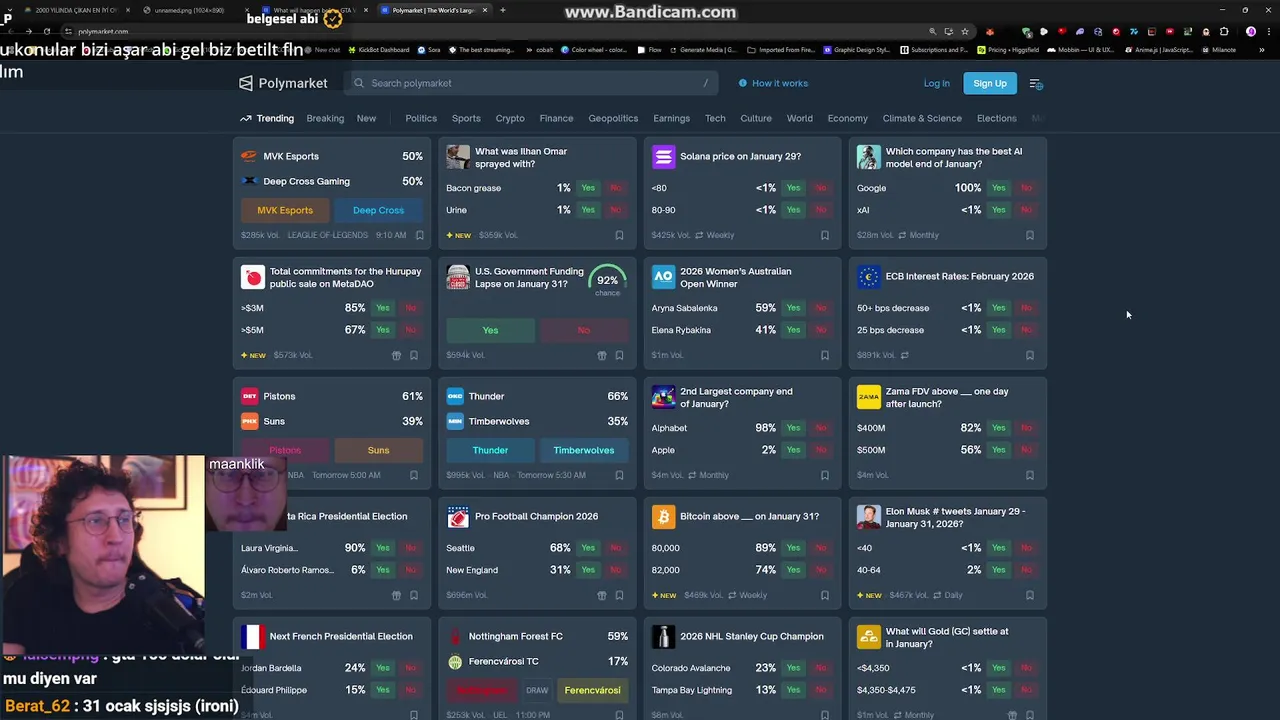Buy Yes for Aryna Sabalenka
The width and height of the screenshot is (1280, 720).
tap(793, 308)
